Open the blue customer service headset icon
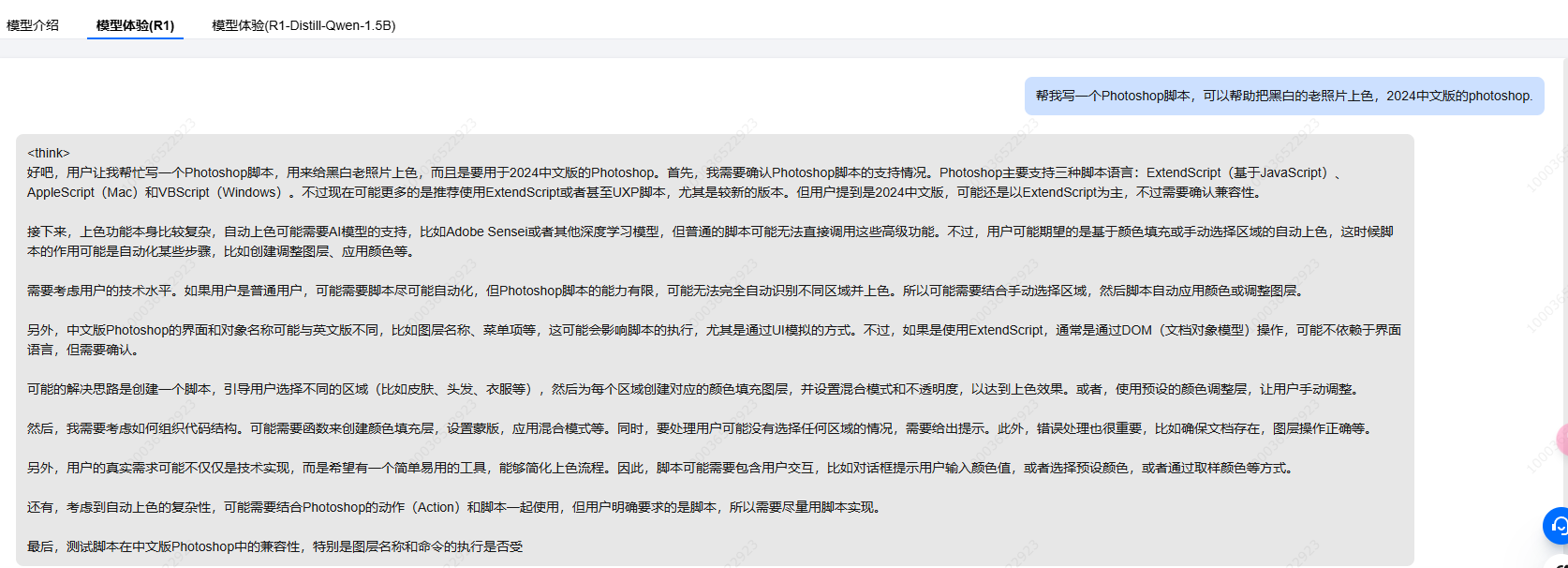The height and width of the screenshot is (568, 1568). click(x=1558, y=525)
